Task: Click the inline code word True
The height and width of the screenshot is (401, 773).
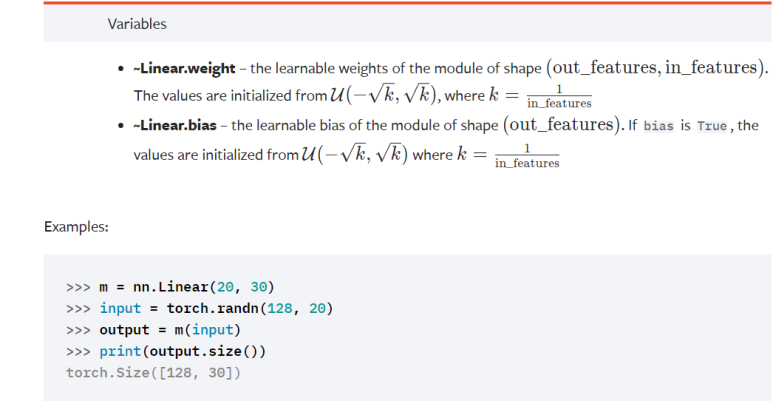Action: pyautogui.click(x=711, y=126)
